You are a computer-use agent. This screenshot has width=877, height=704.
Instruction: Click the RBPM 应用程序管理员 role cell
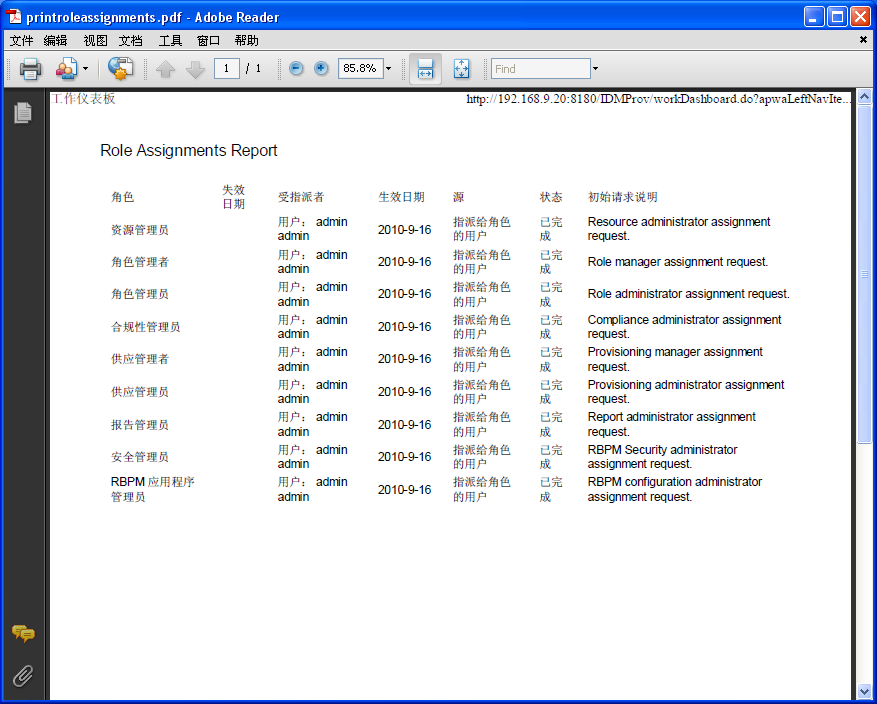(153, 489)
